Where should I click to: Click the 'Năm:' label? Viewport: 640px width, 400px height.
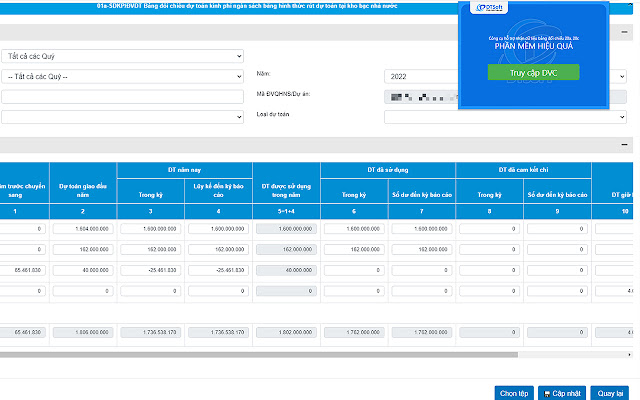coord(263,73)
